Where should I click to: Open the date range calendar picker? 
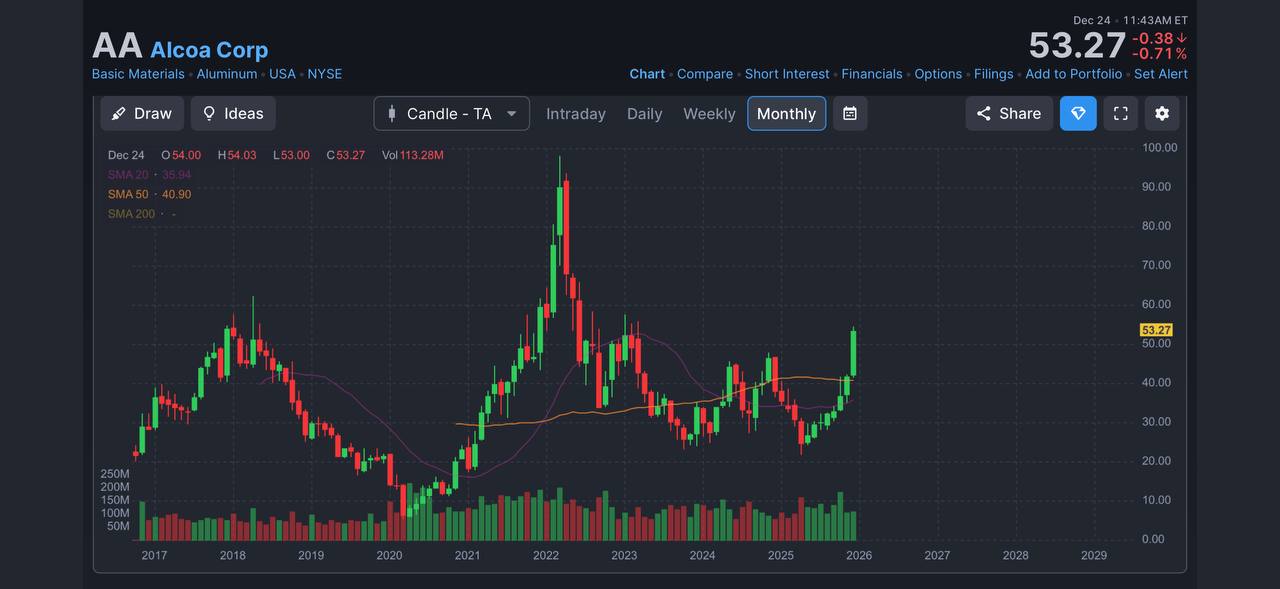click(850, 114)
